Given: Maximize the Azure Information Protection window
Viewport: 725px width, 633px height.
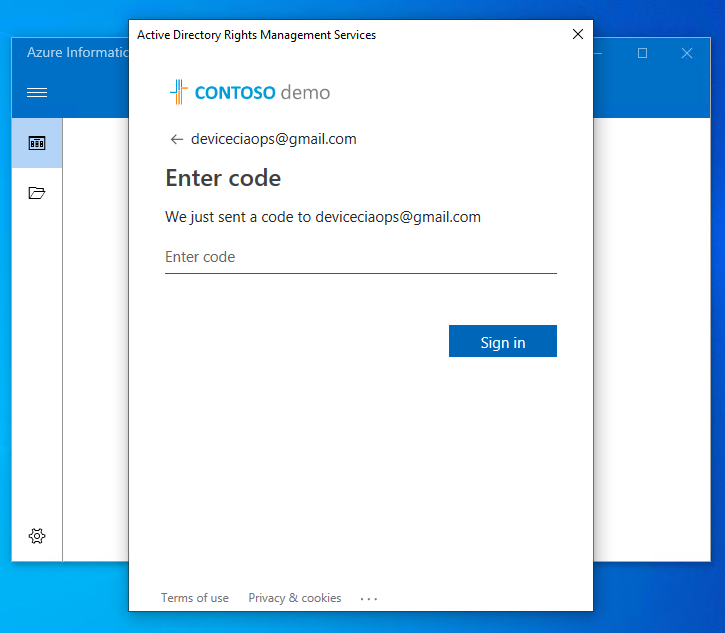Looking at the screenshot, I should click(x=643, y=54).
